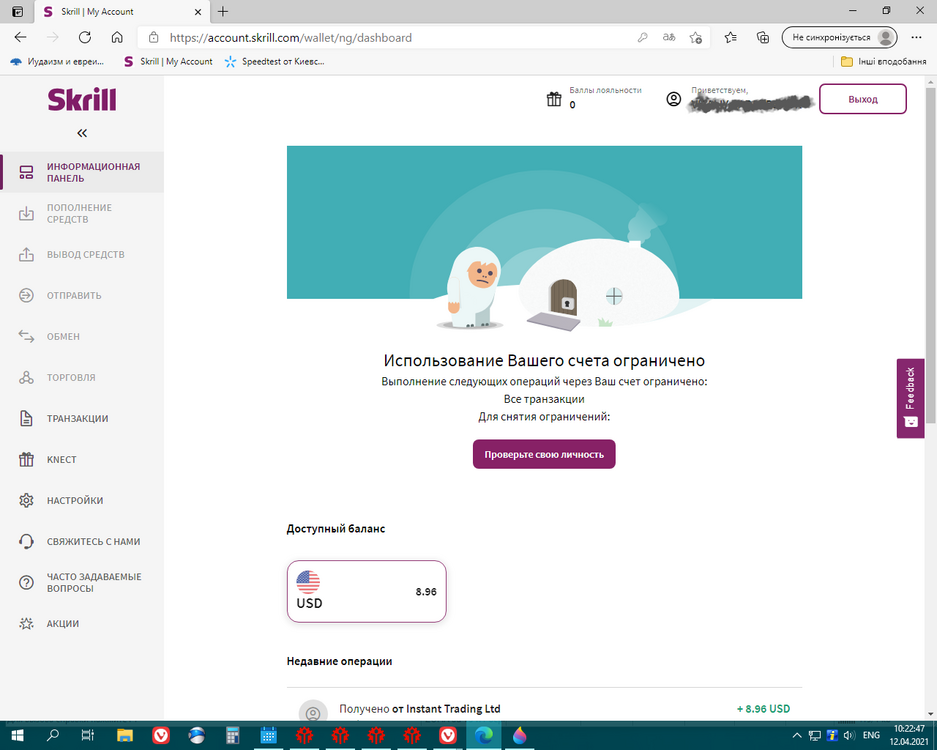Click the Транзакции document icon
Viewport: 937px width, 750px height.
[x=26, y=418]
